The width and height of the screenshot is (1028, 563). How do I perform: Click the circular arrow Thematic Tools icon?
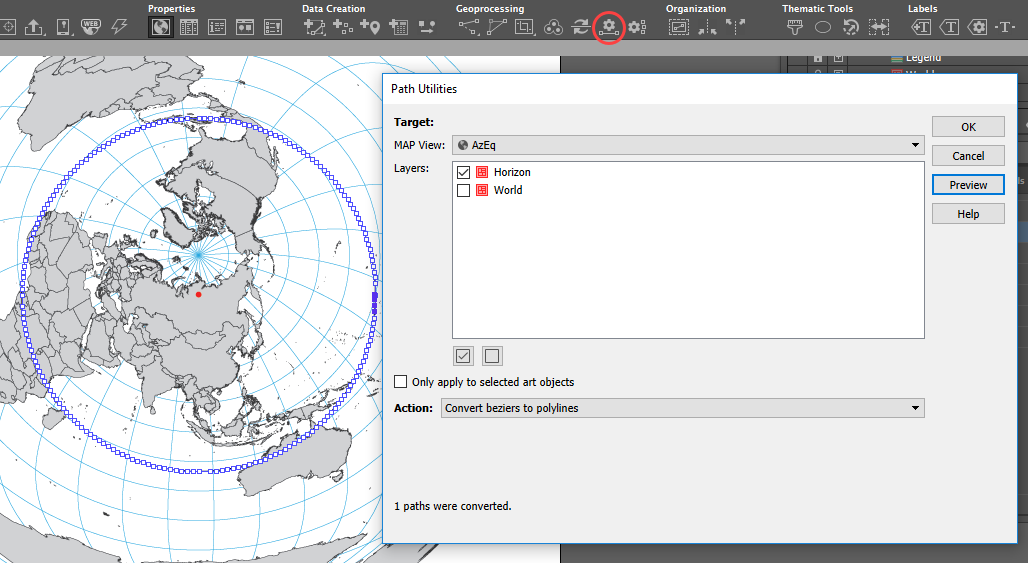[x=851, y=27]
